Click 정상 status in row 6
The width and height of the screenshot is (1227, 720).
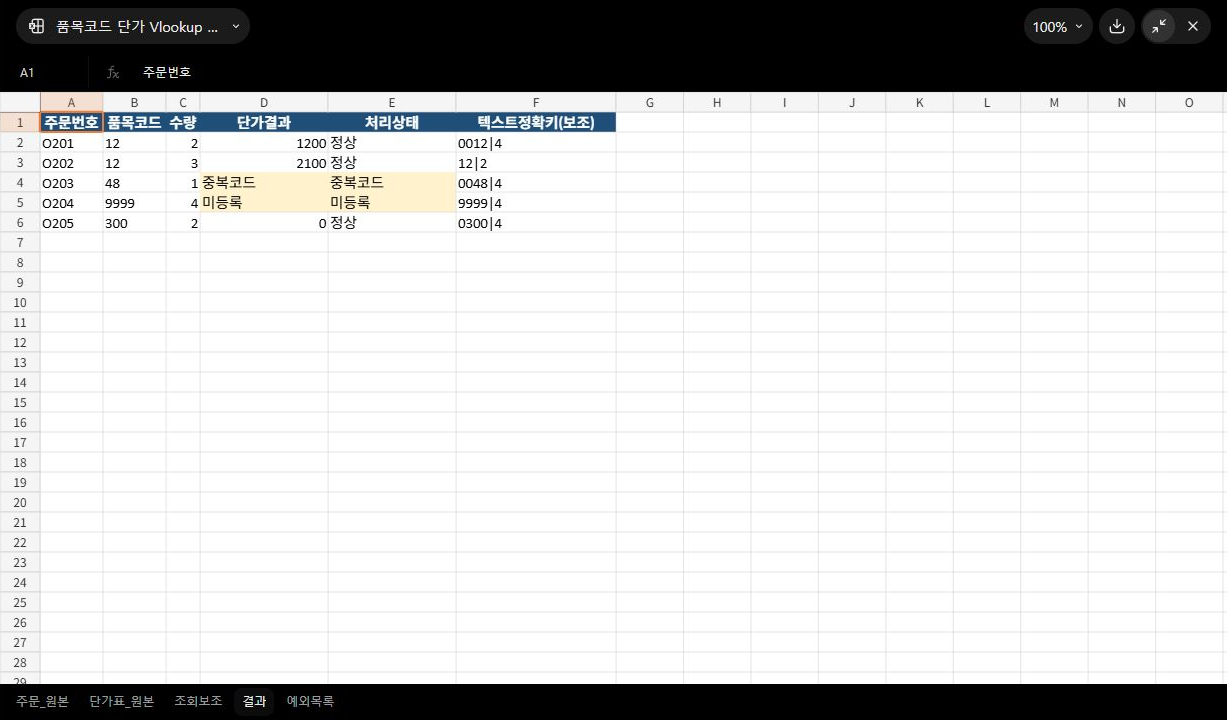[392, 223]
